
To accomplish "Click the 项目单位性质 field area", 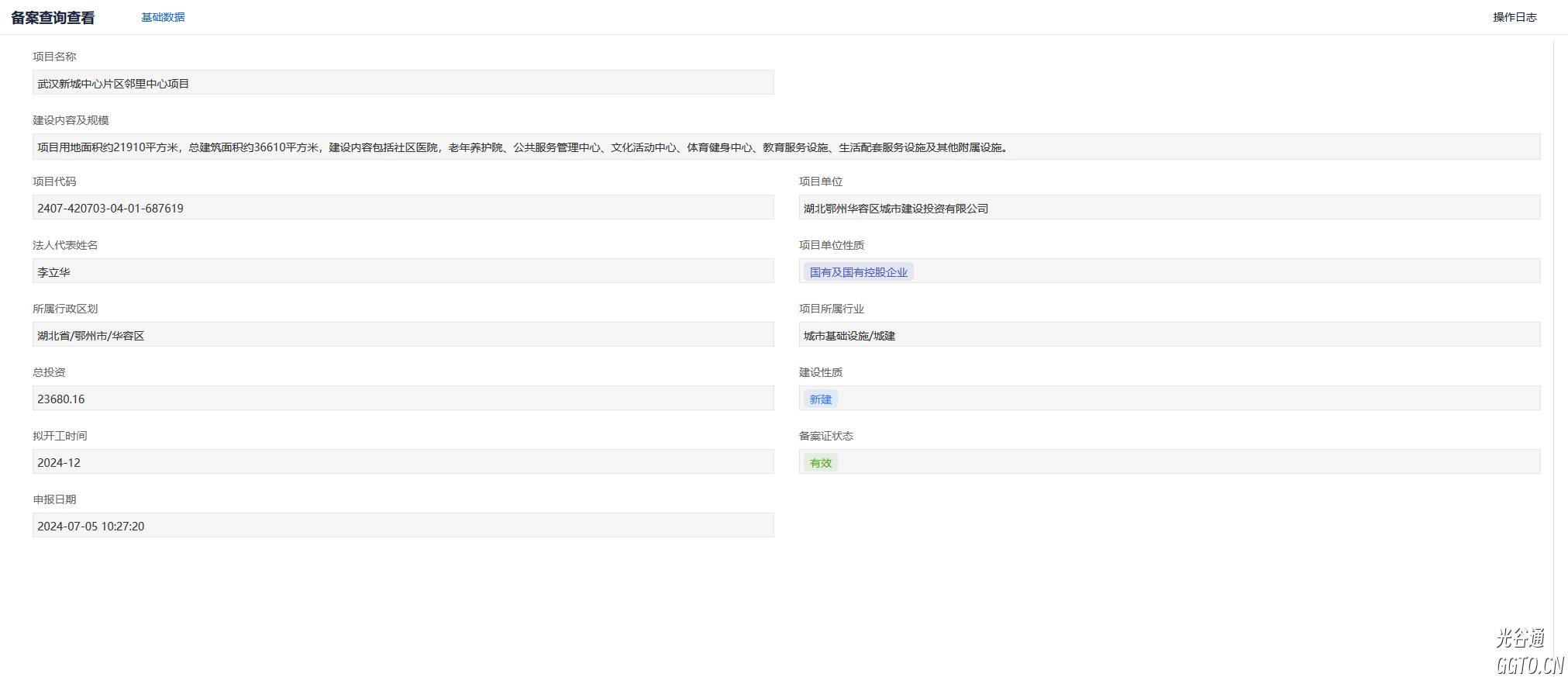I will pyautogui.click(x=1225, y=271).
